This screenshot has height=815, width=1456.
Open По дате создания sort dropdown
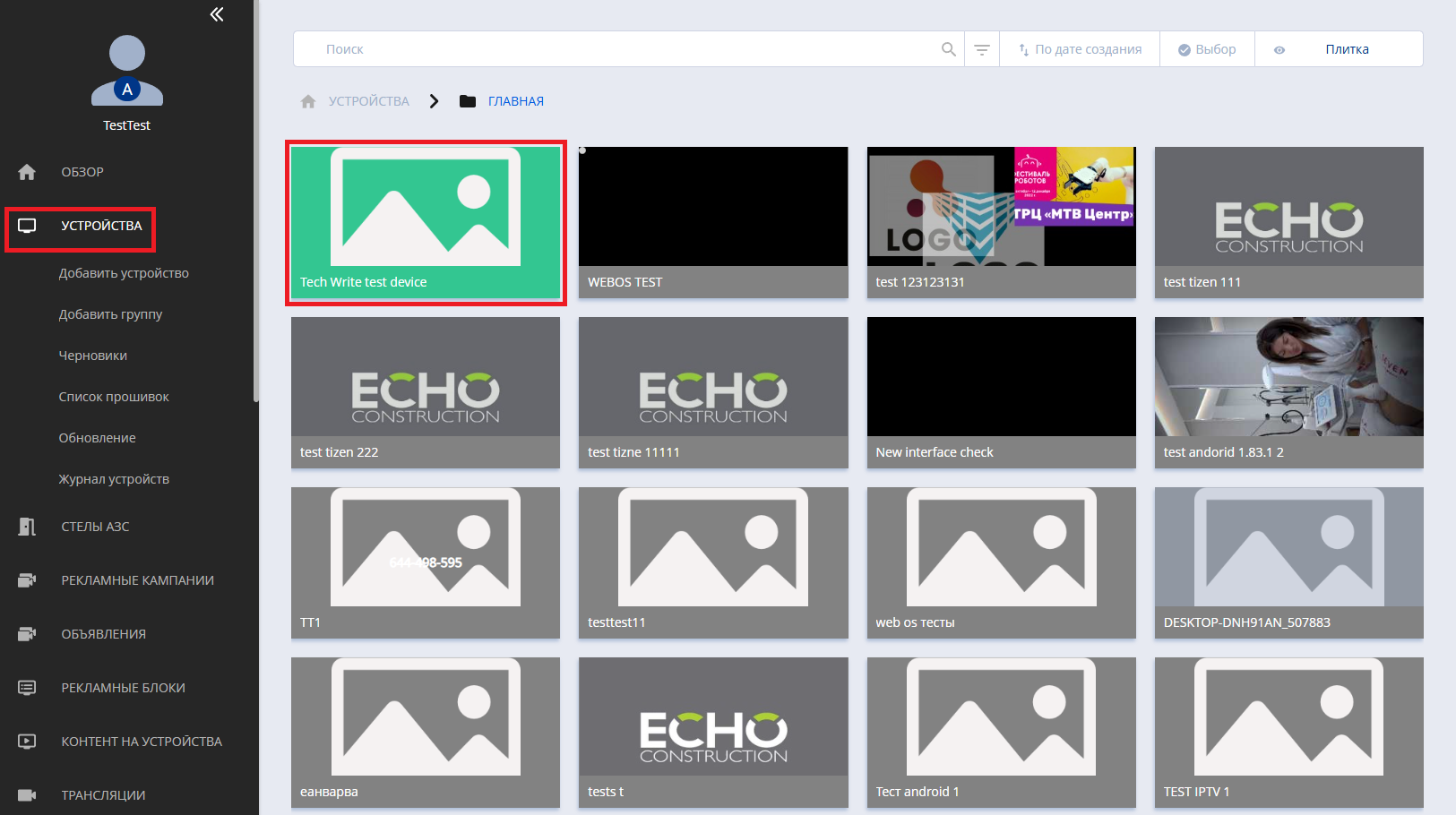point(1080,49)
